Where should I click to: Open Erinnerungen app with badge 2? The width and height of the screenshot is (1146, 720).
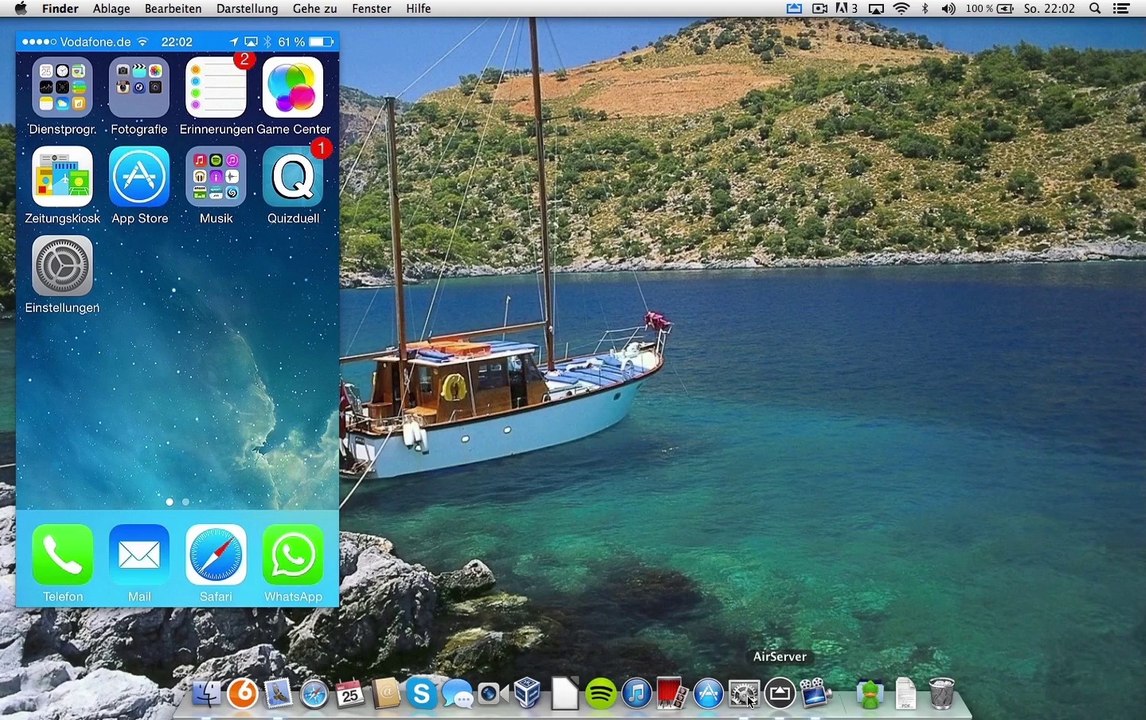216,87
